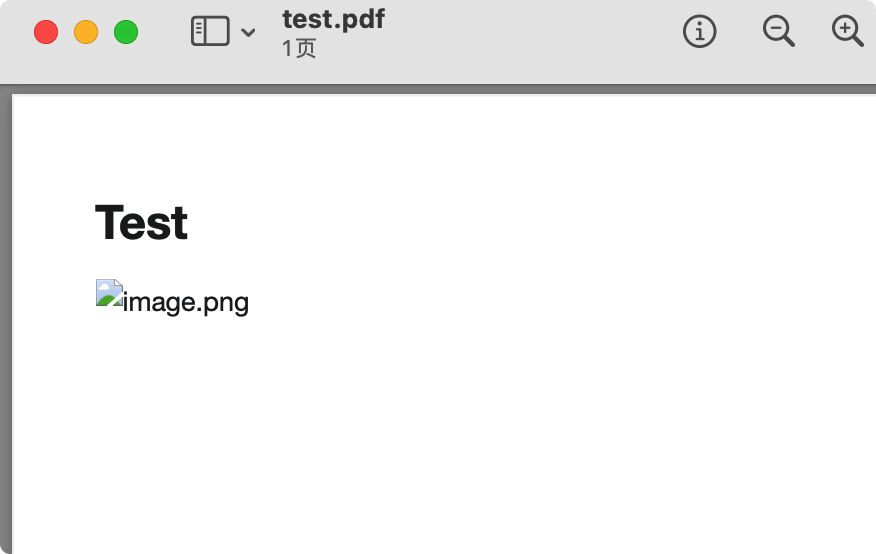
Task: Close the test.pdf window
Action: (46, 32)
